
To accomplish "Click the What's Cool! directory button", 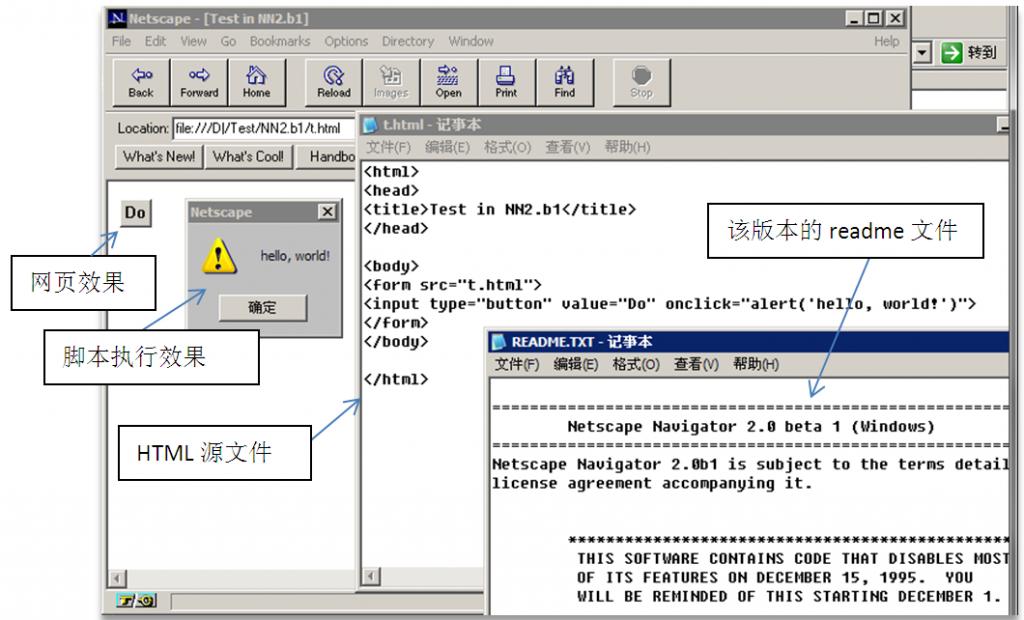I will [248, 157].
